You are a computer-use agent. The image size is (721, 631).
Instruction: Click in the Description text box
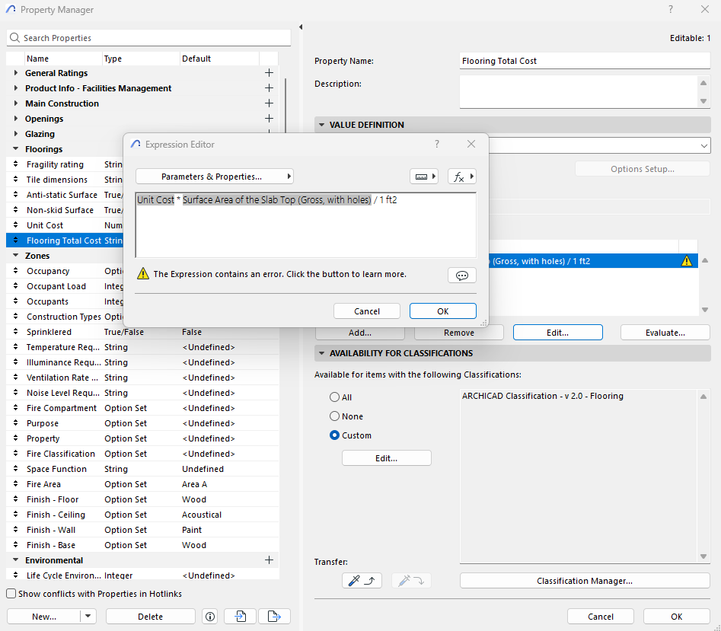point(579,92)
